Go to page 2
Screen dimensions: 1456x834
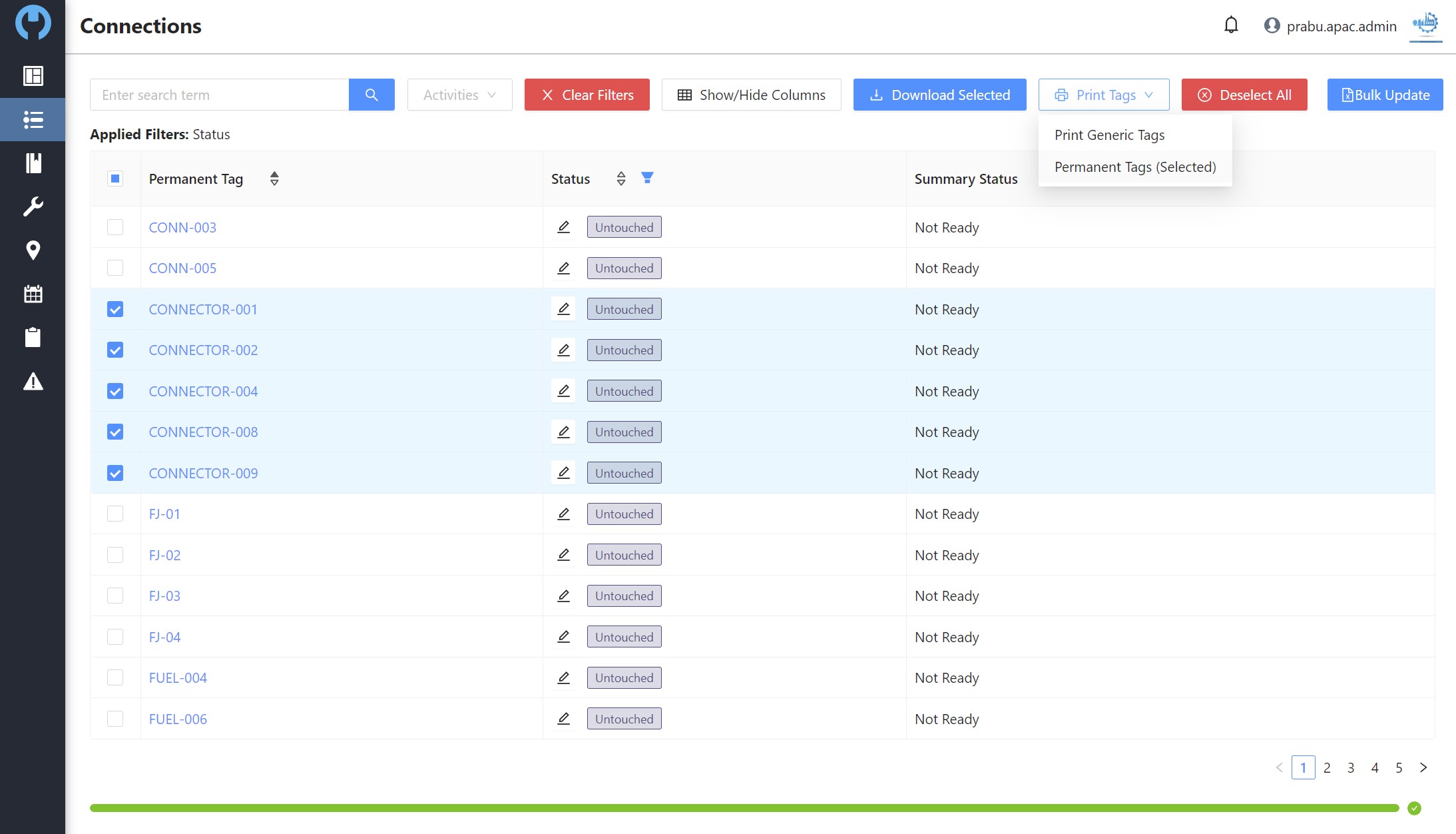pyautogui.click(x=1327, y=767)
